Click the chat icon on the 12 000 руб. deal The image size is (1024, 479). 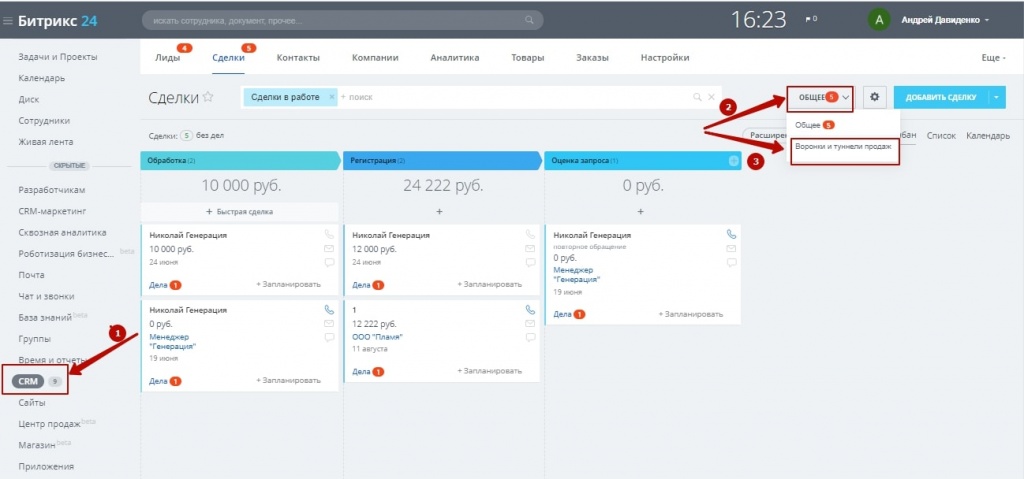coord(530,262)
